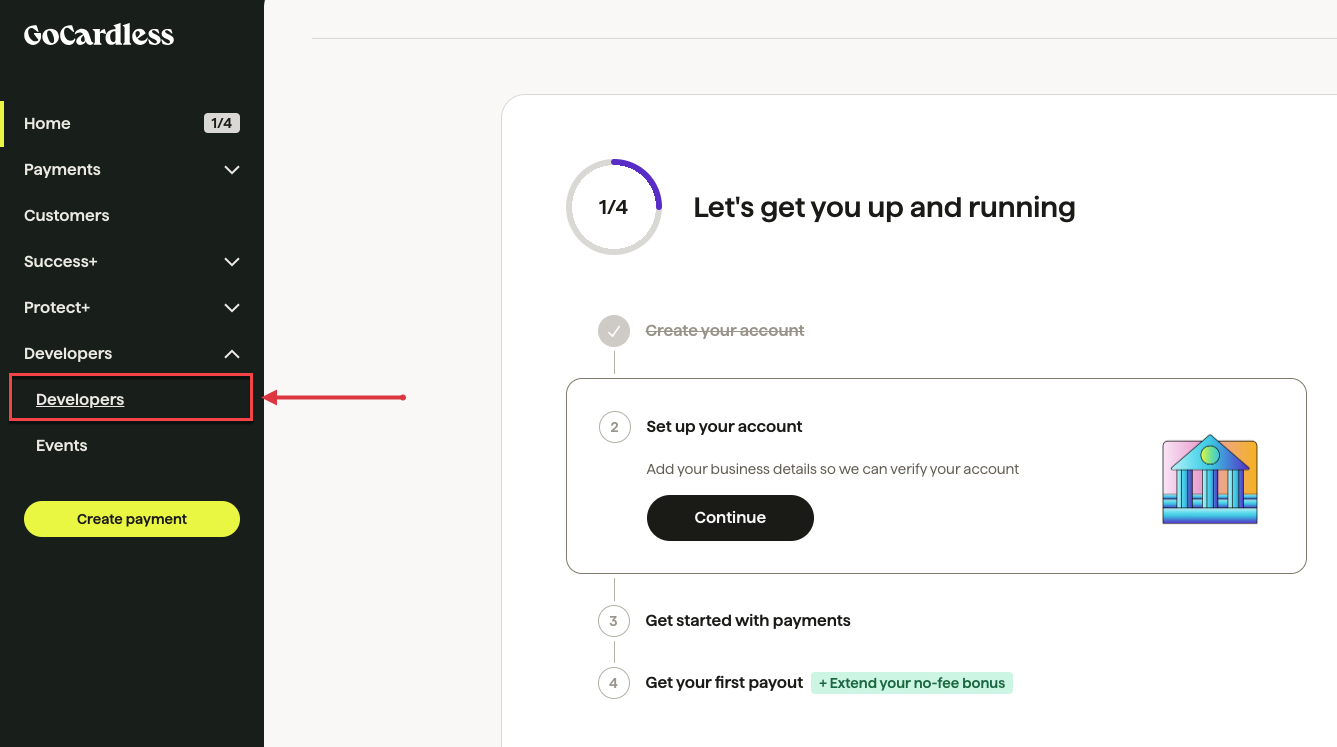Click the step 3 number circle
The width and height of the screenshot is (1337, 747).
click(x=613, y=621)
